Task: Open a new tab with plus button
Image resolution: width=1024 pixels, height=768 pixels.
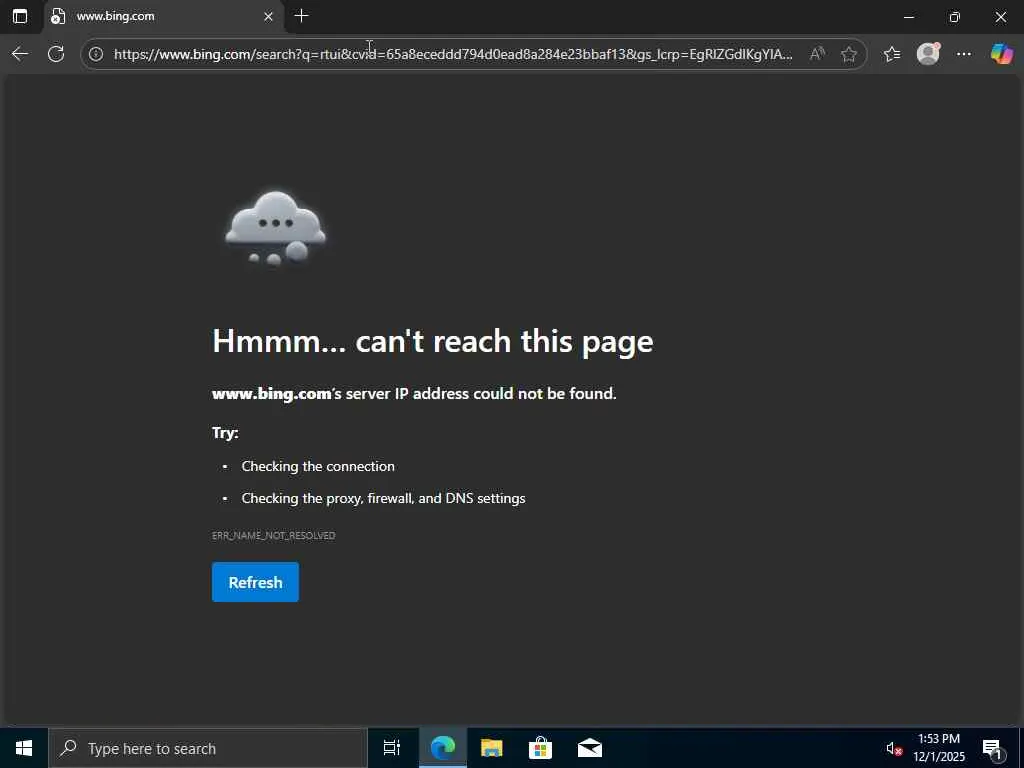Action: 301,16
